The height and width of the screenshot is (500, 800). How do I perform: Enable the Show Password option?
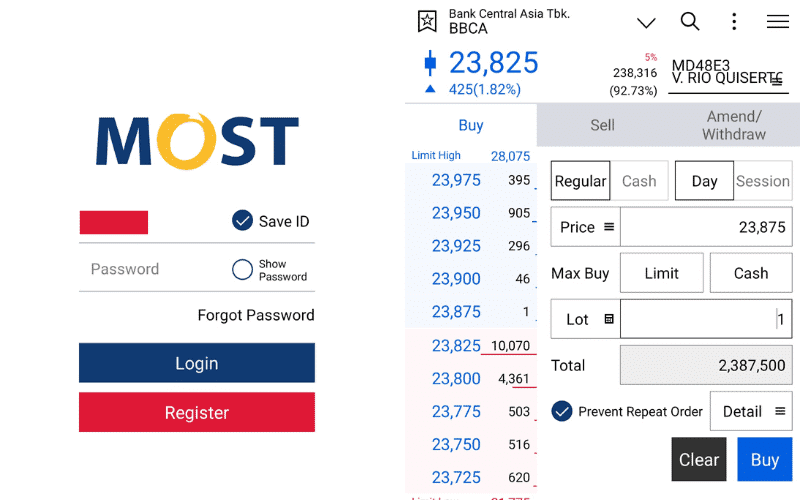(242, 269)
